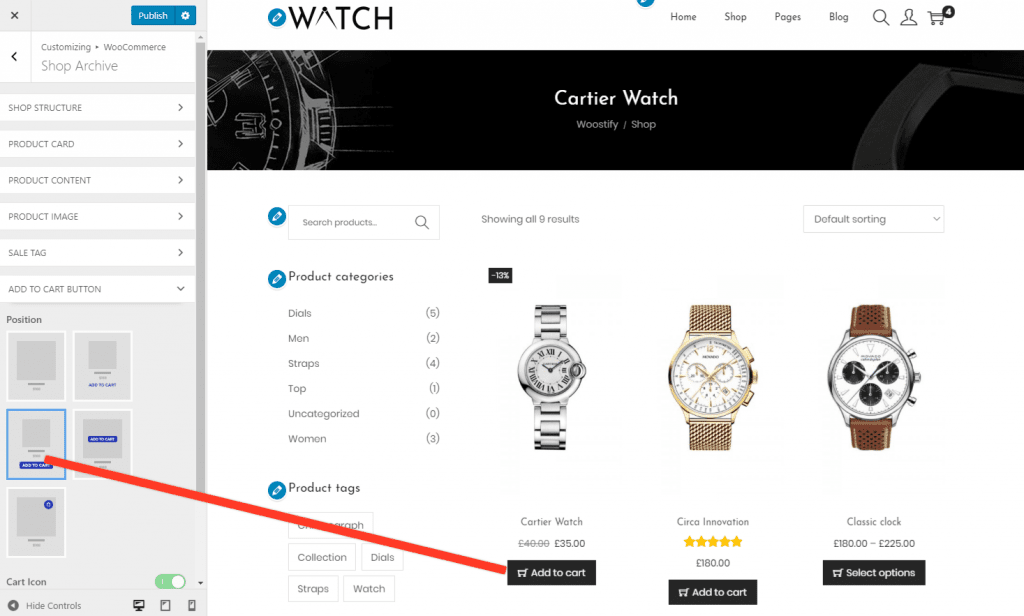Switch to tablet preview device icon
The height and width of the screenshot is (616, 1024).
point(165,606)
